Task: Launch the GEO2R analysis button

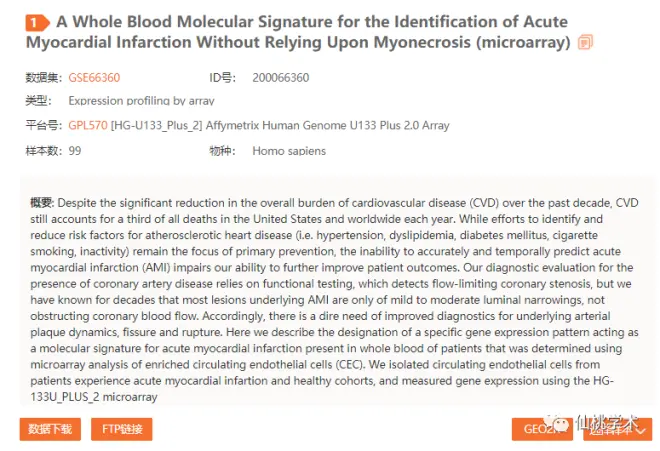Action: point(542,429)
